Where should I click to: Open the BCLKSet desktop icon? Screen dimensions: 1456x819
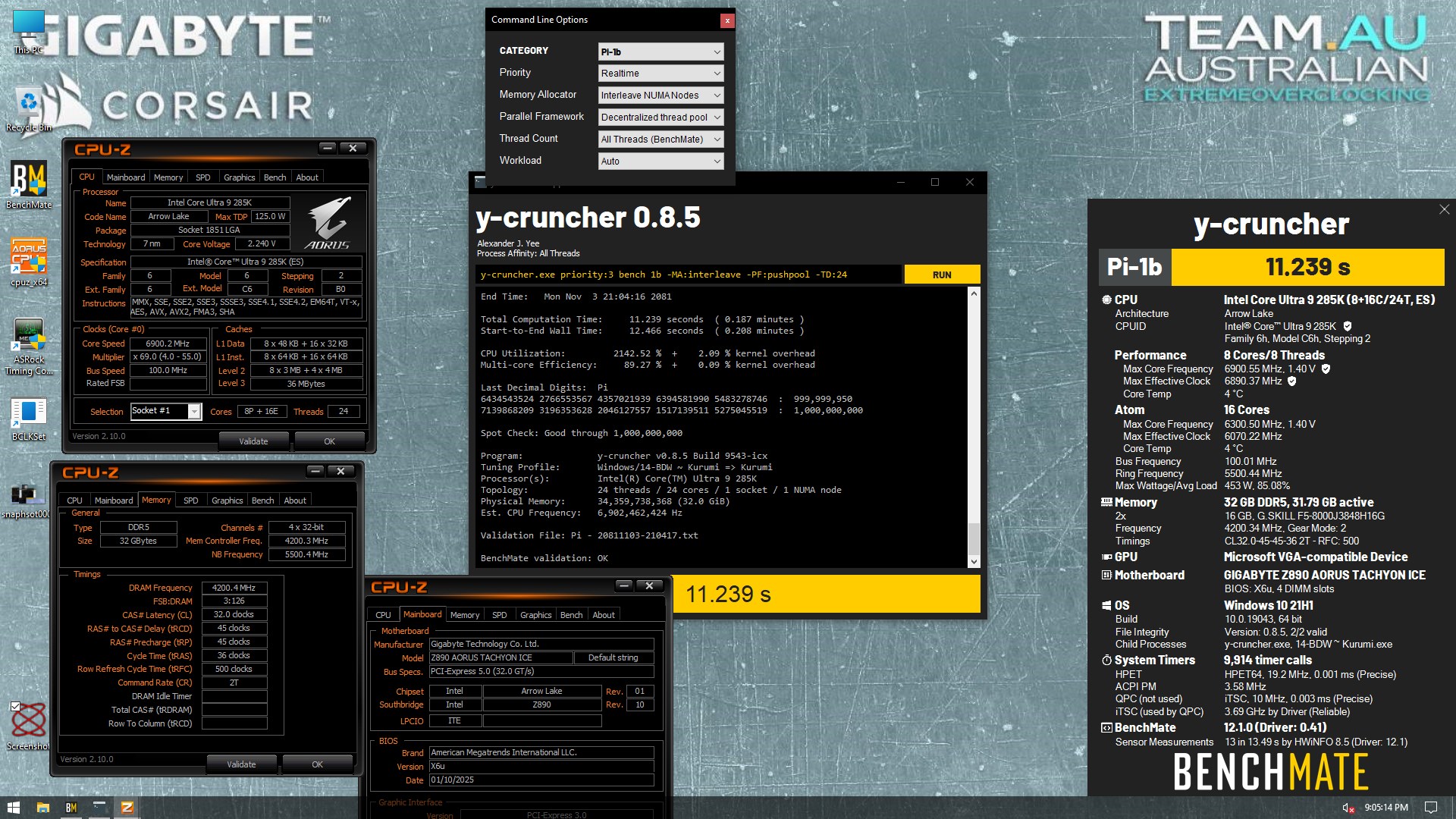pos(29,419)
